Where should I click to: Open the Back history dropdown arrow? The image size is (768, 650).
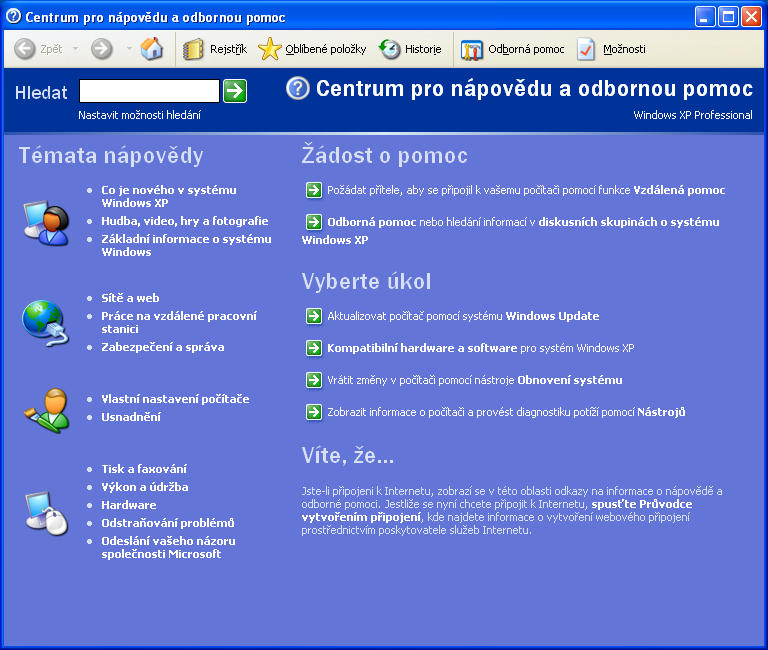[x=75, y=48]
